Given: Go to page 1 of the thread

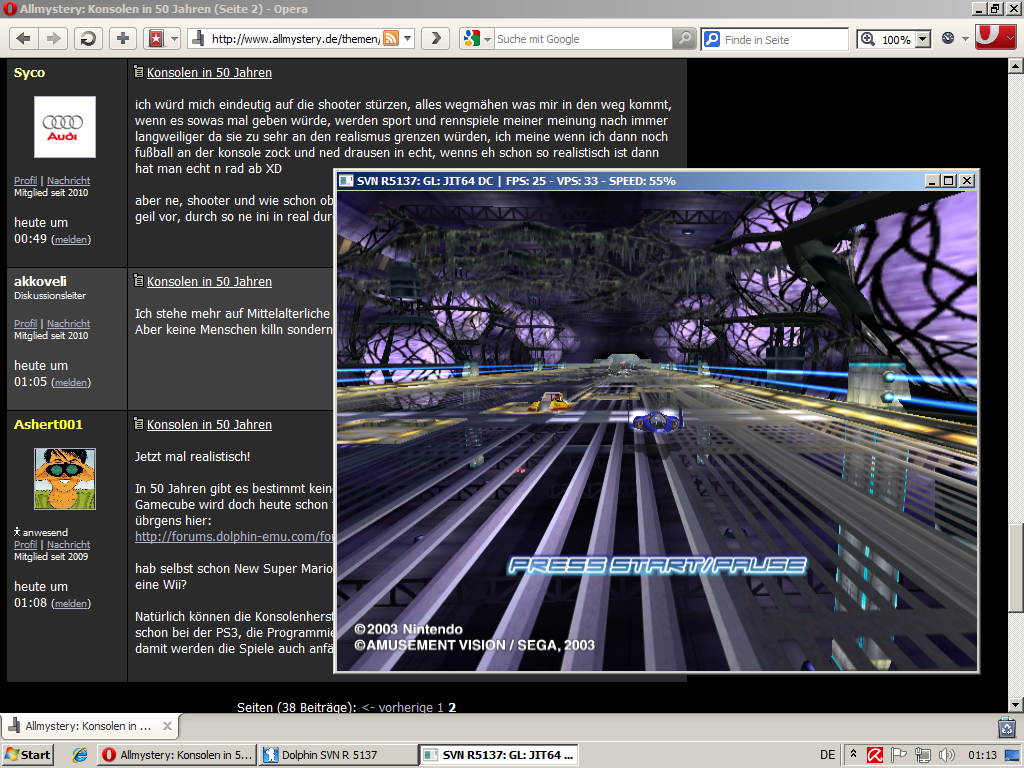Looking at the screenshot, I should point(440,707).
